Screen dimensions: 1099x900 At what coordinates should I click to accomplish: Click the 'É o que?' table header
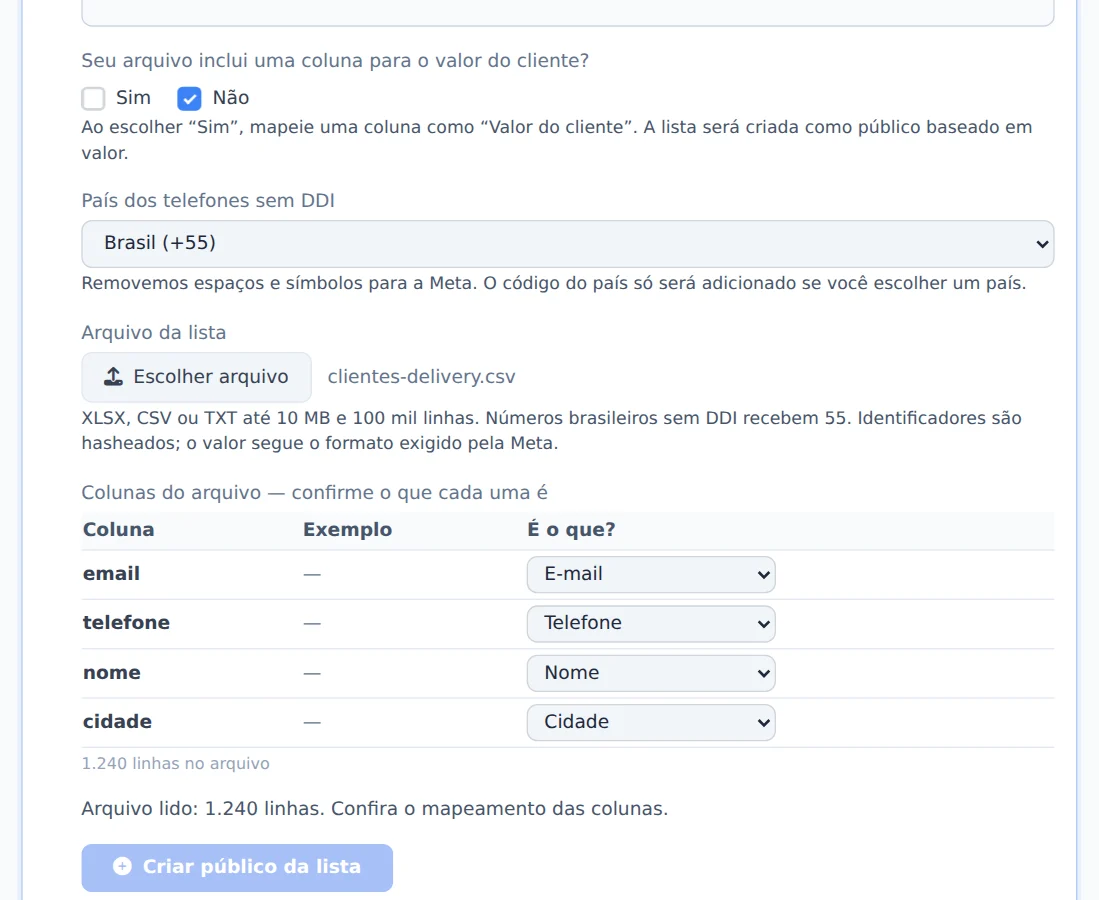pos(571,530)
